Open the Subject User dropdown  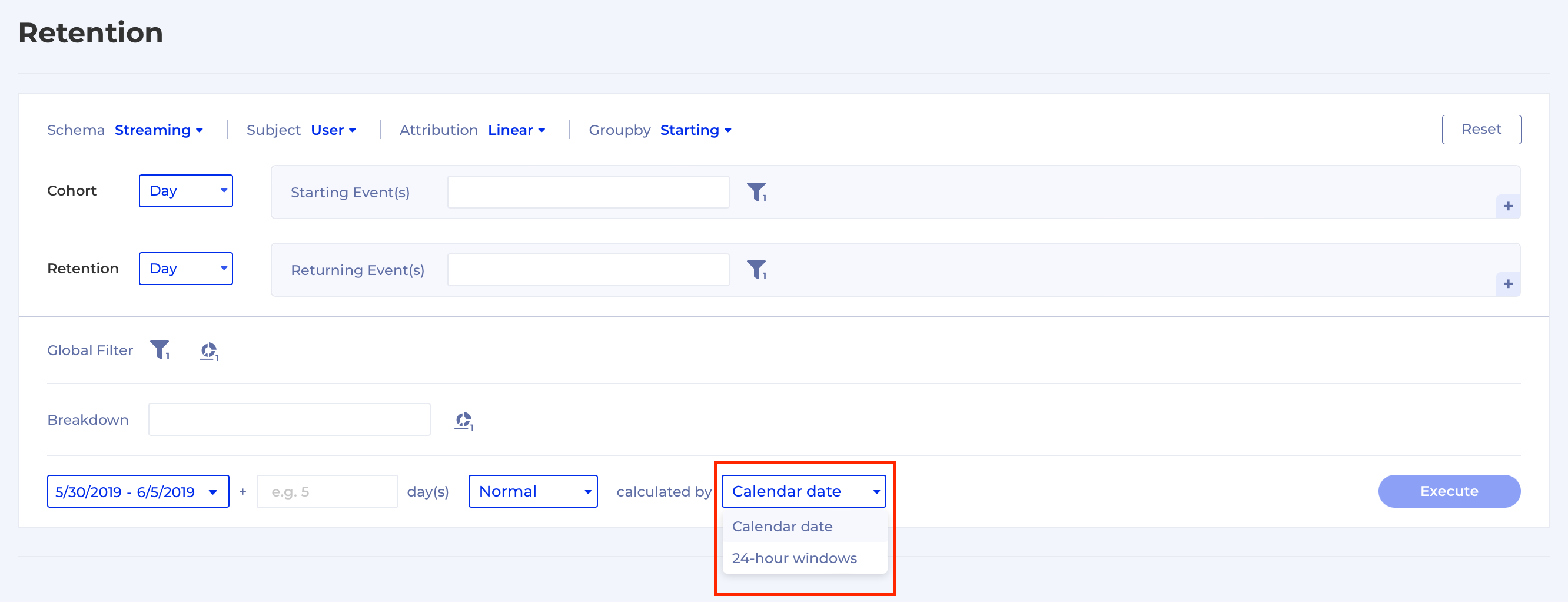coord(333,130)
